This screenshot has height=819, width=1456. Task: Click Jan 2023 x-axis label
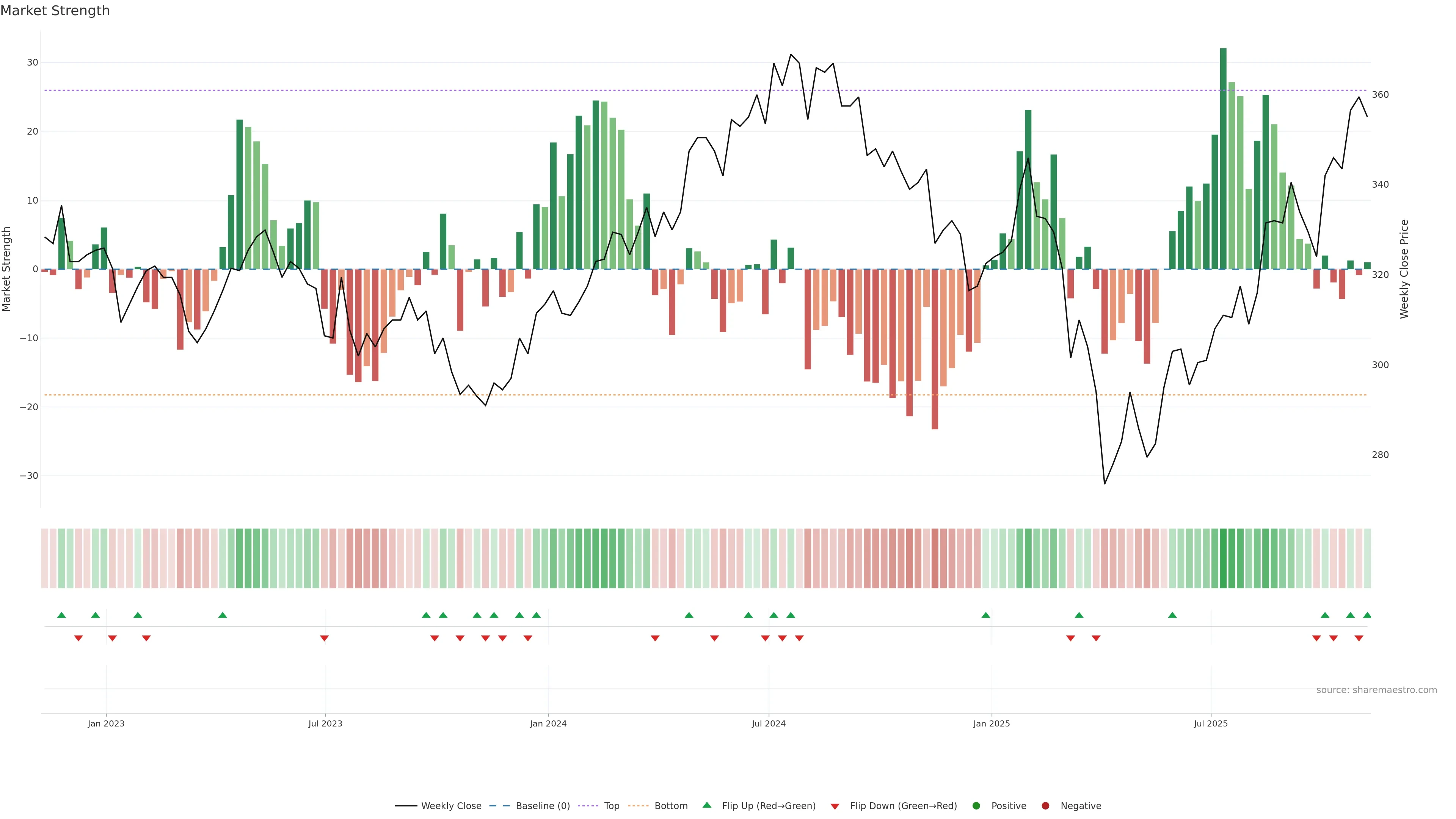[x=106, y=723]
